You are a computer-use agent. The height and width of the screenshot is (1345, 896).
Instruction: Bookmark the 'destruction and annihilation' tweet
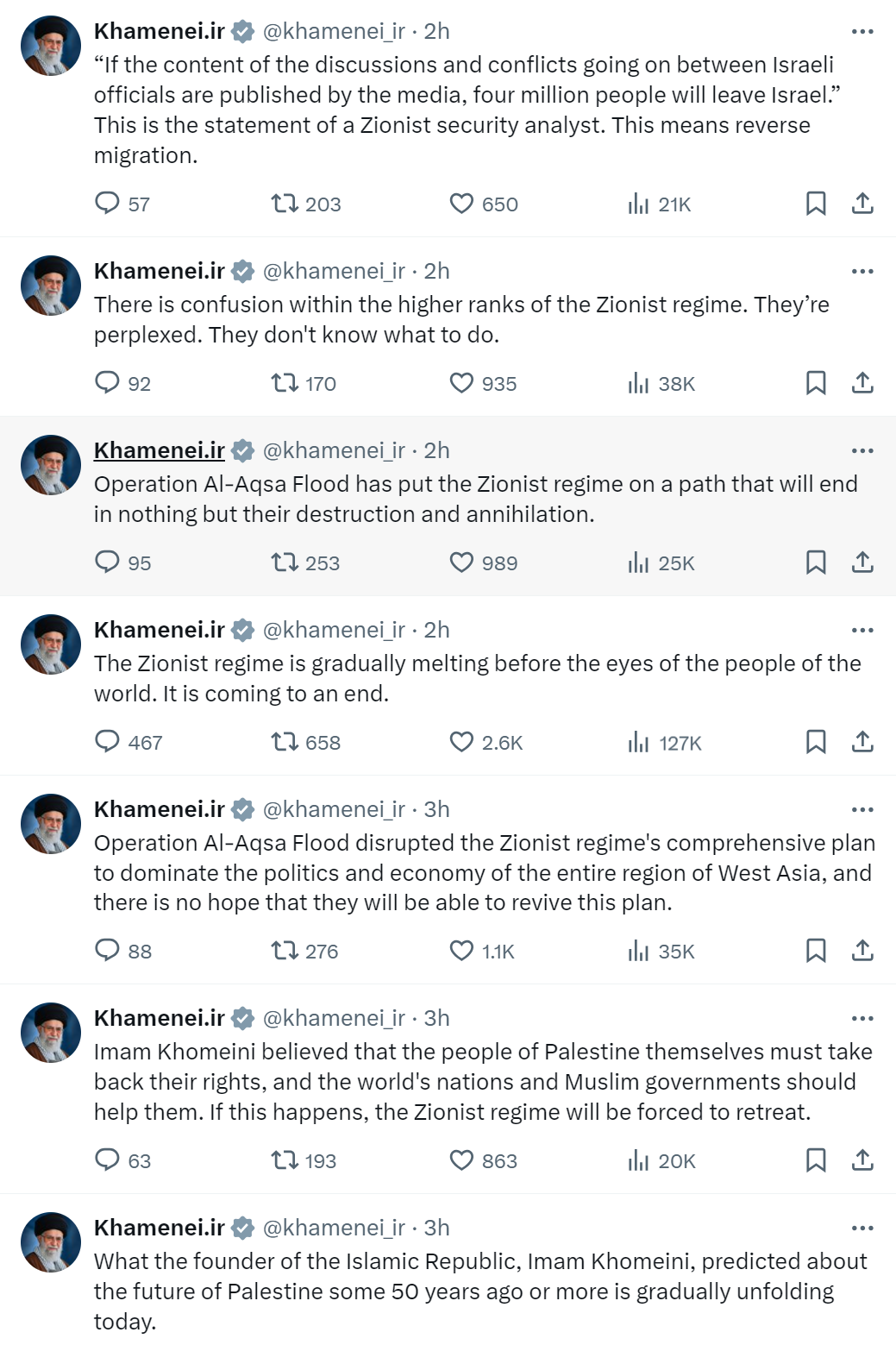coord(816,563)
